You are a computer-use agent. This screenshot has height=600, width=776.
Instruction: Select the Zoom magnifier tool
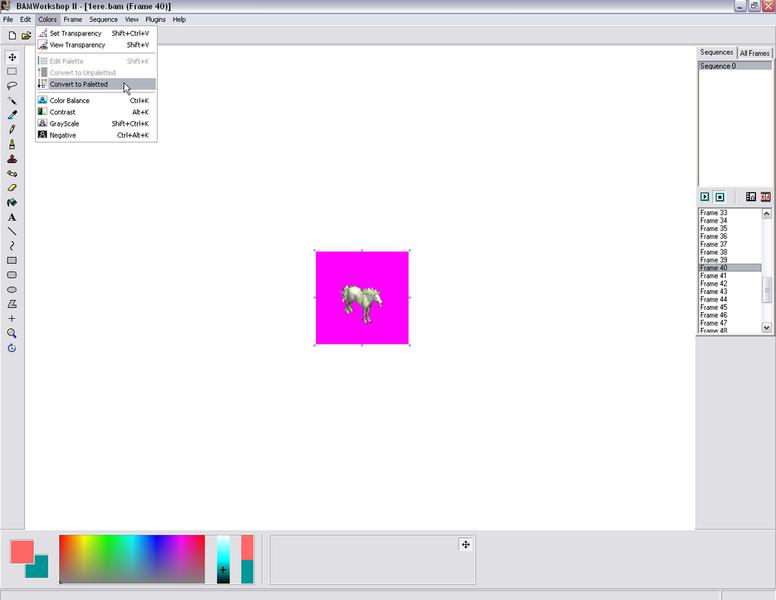[x=12, y=333]
